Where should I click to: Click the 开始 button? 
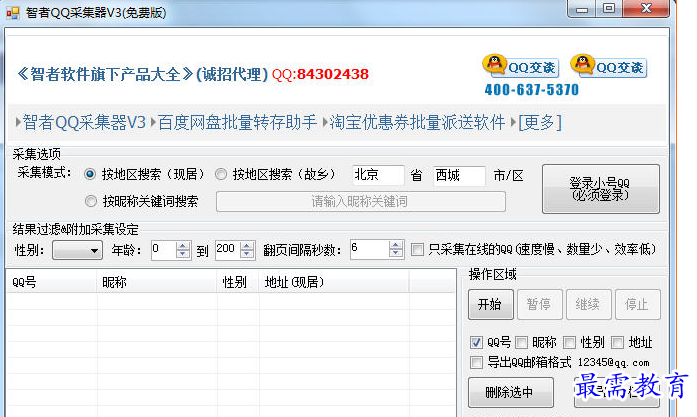[x=491, y=305]
